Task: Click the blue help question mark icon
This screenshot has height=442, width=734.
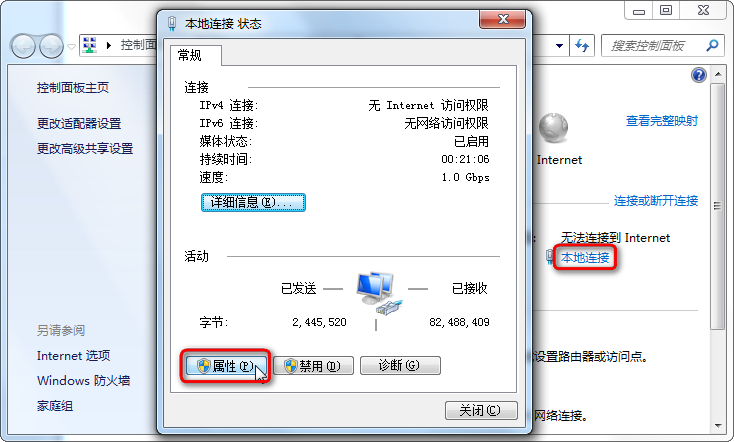Action: coord(698,75)
